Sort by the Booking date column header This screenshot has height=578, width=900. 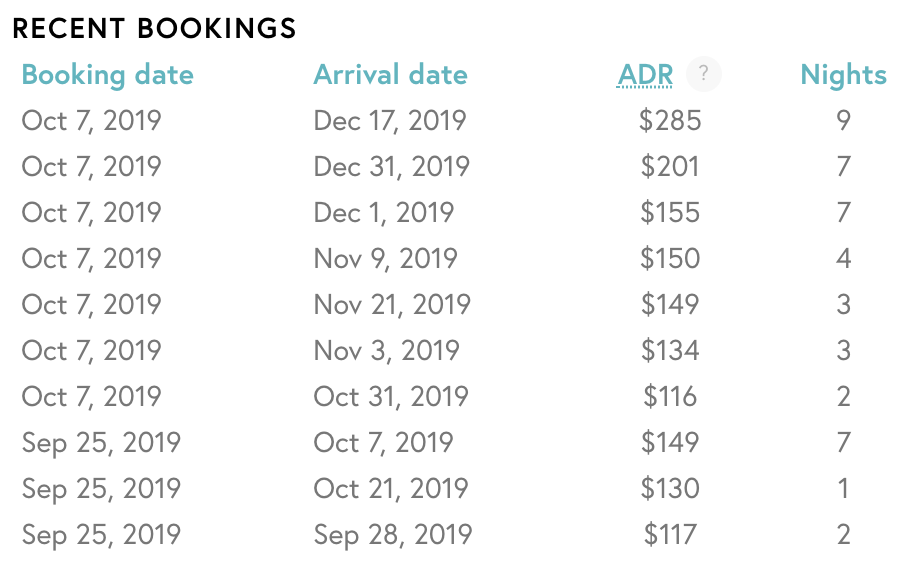pos(107,75)
